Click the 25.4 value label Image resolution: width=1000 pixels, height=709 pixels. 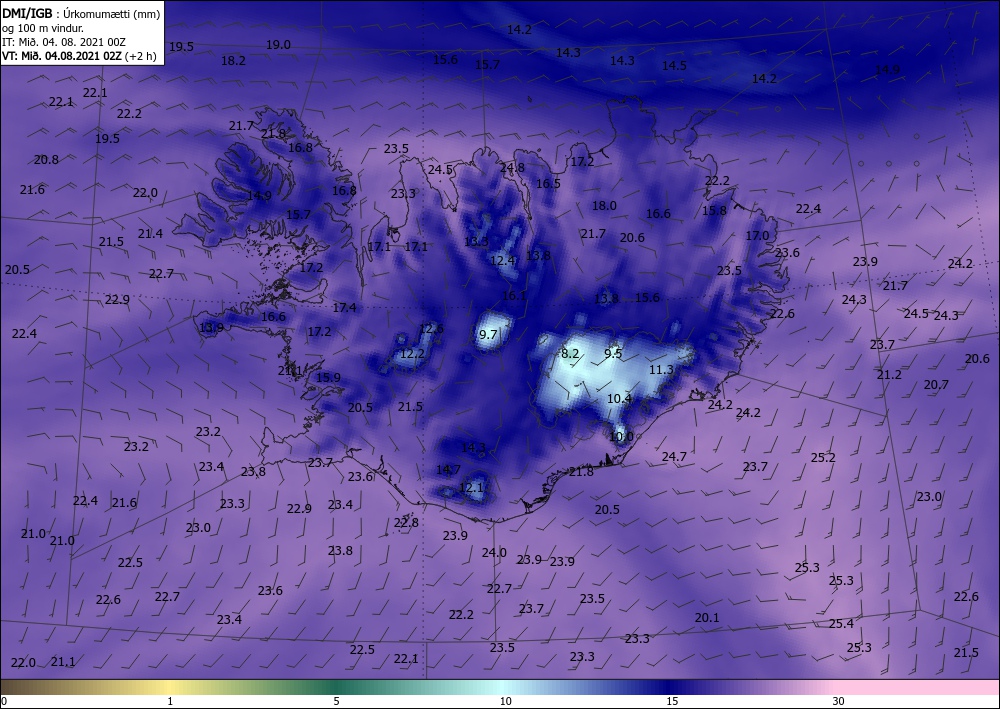[841, 623]
